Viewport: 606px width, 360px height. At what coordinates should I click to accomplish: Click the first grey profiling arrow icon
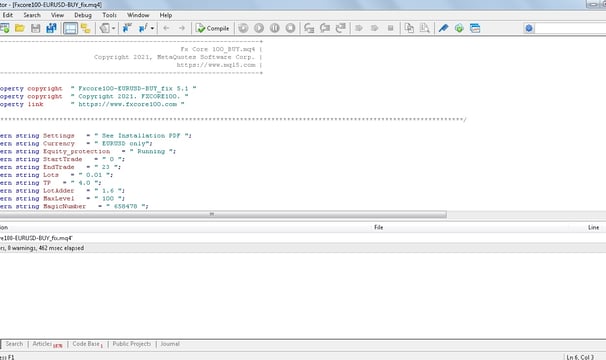tap(359, 28)
